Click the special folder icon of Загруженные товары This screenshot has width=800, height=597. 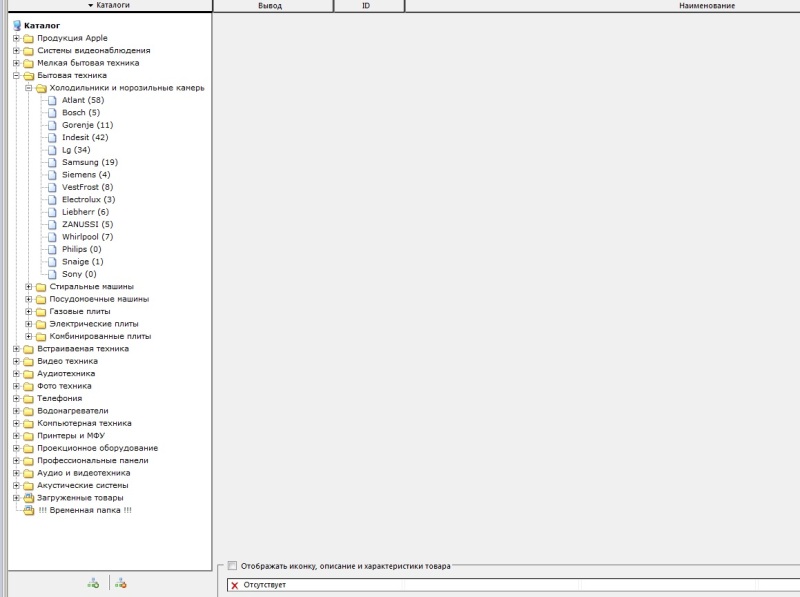(29, 498)
